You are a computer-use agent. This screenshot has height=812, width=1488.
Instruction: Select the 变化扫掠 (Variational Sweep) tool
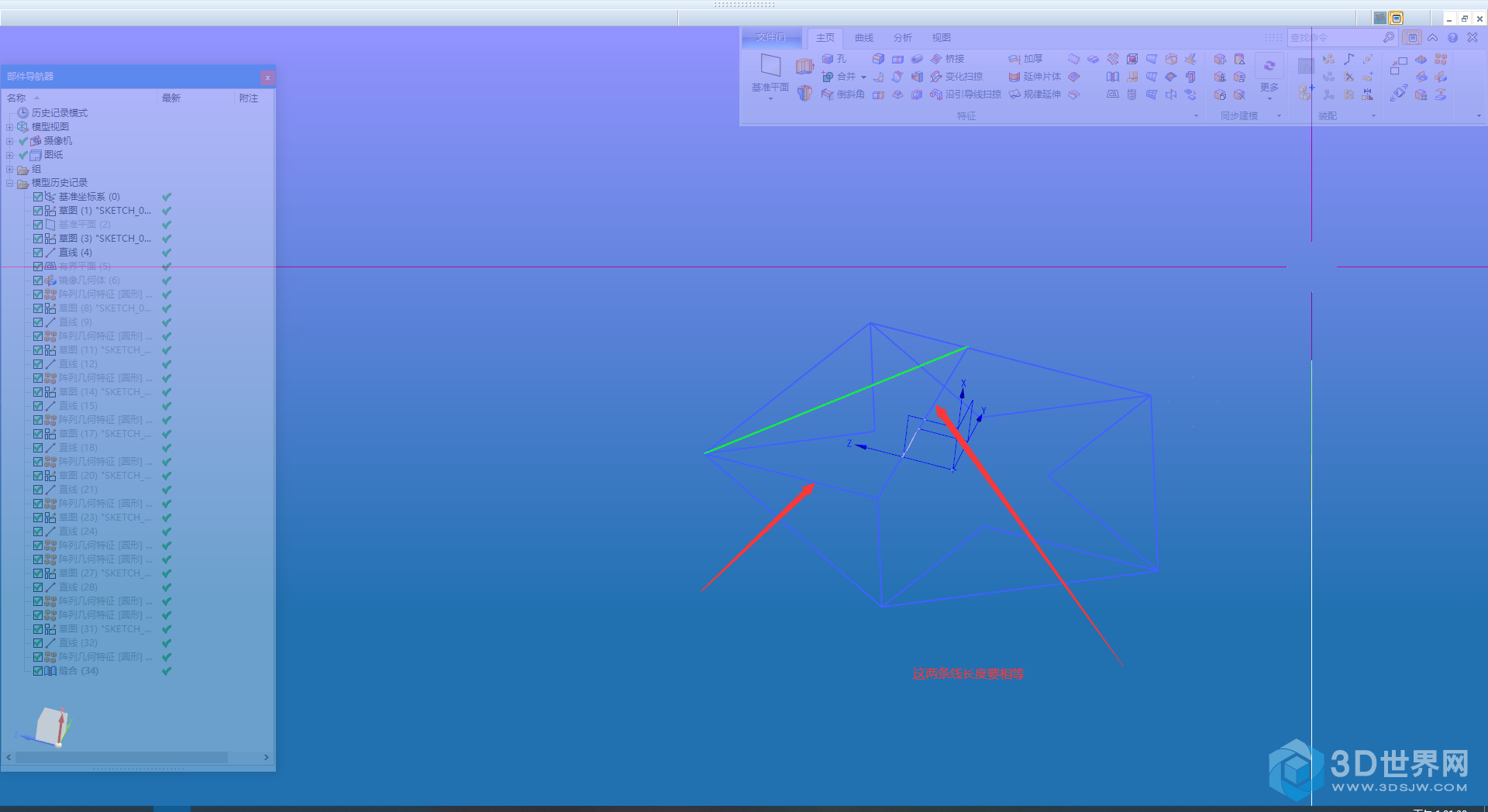[956, 77]
